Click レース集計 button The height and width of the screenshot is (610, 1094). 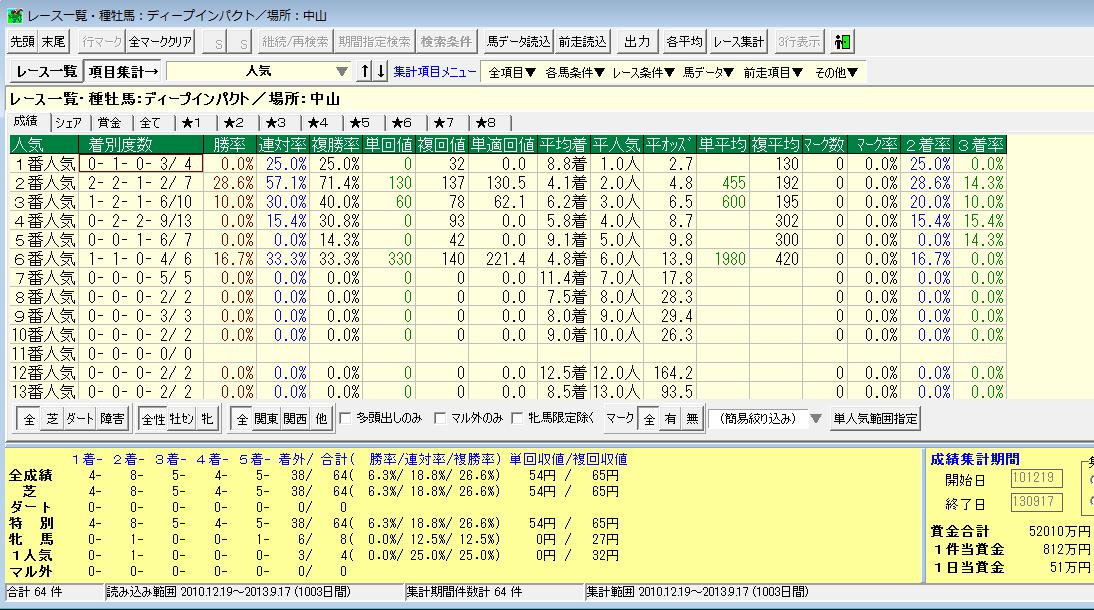738,42
